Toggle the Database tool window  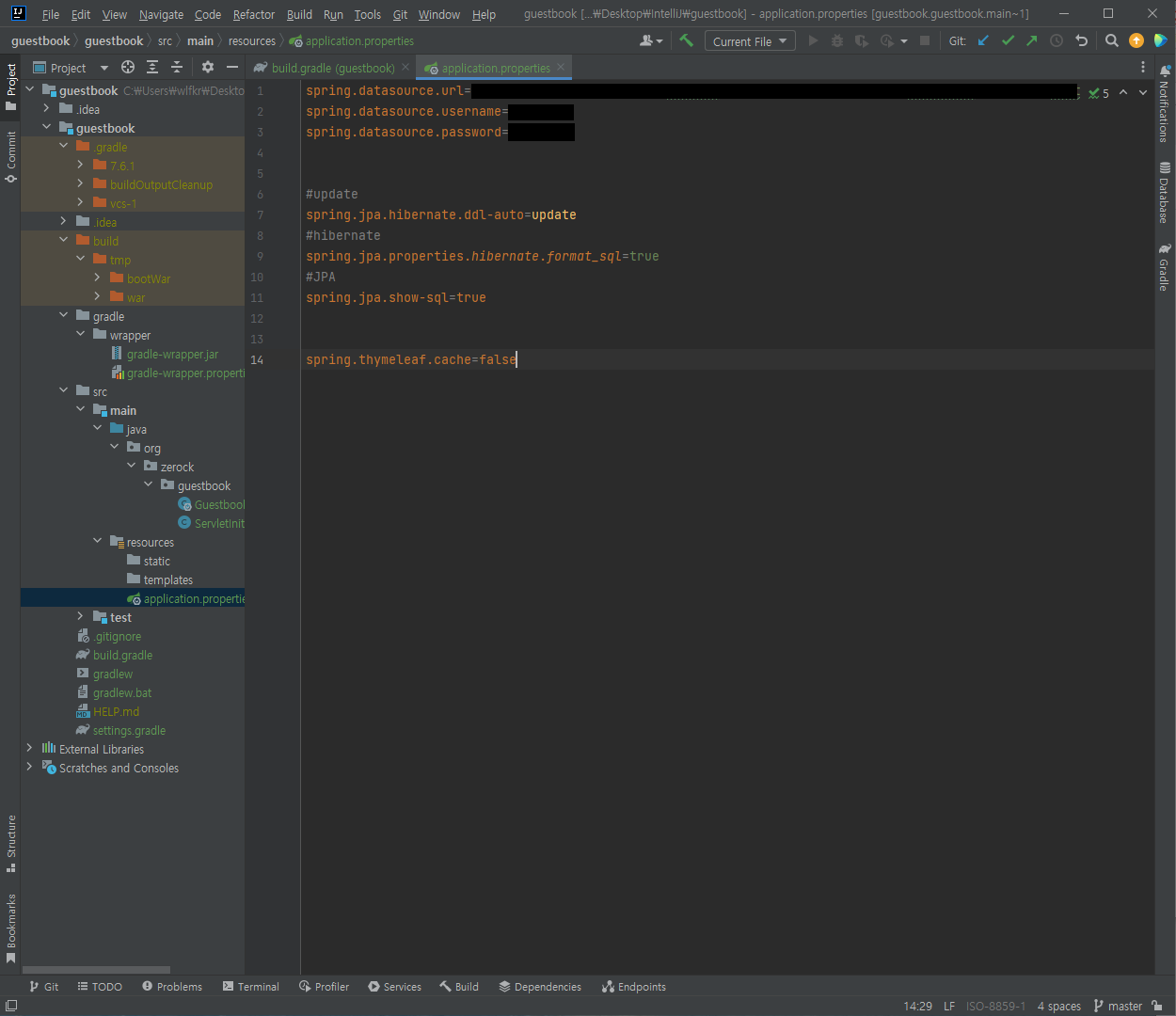coord(1165,193)
